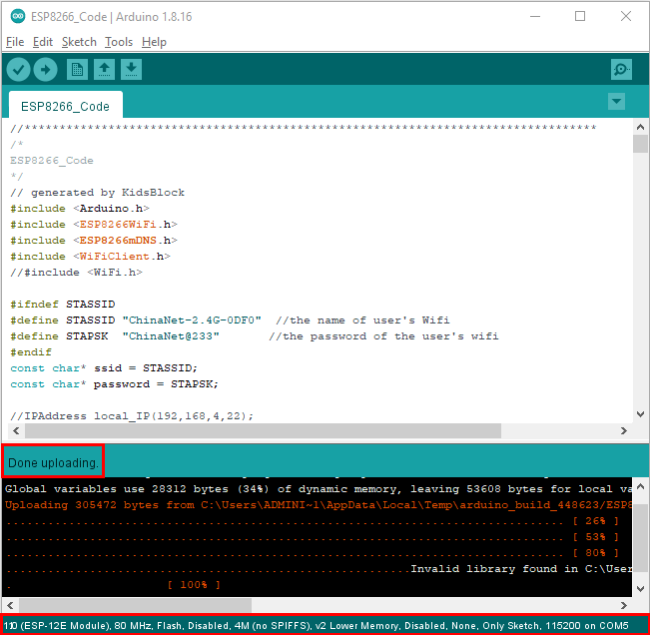This screenshot has width=650, height=635.
Task: Click the "ChinaNet@233" password string
Action: pyautogui.click(x=171, y=336)
